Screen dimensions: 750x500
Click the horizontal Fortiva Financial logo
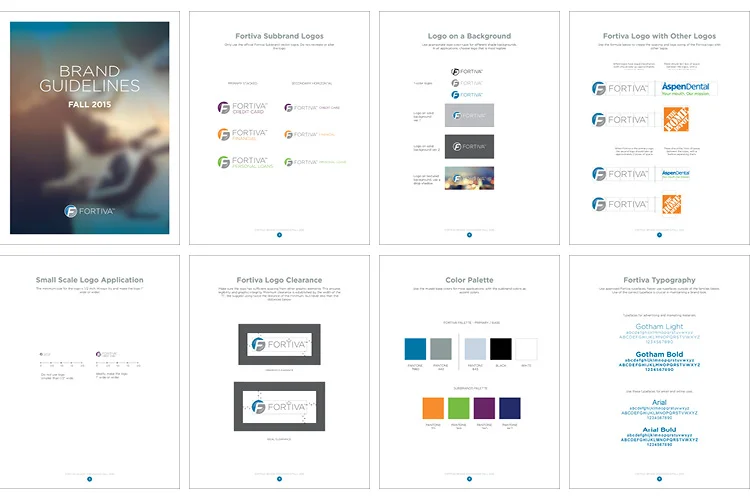309,134
